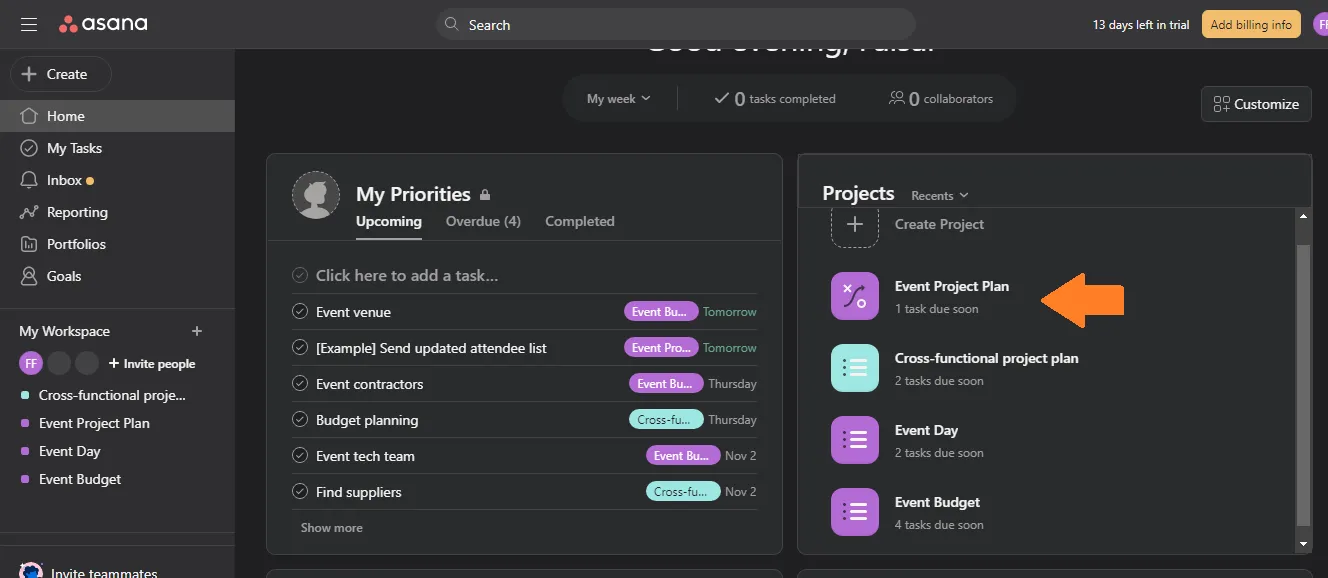
Task: Click Invite people link
Action: click(x=152, y=364)
